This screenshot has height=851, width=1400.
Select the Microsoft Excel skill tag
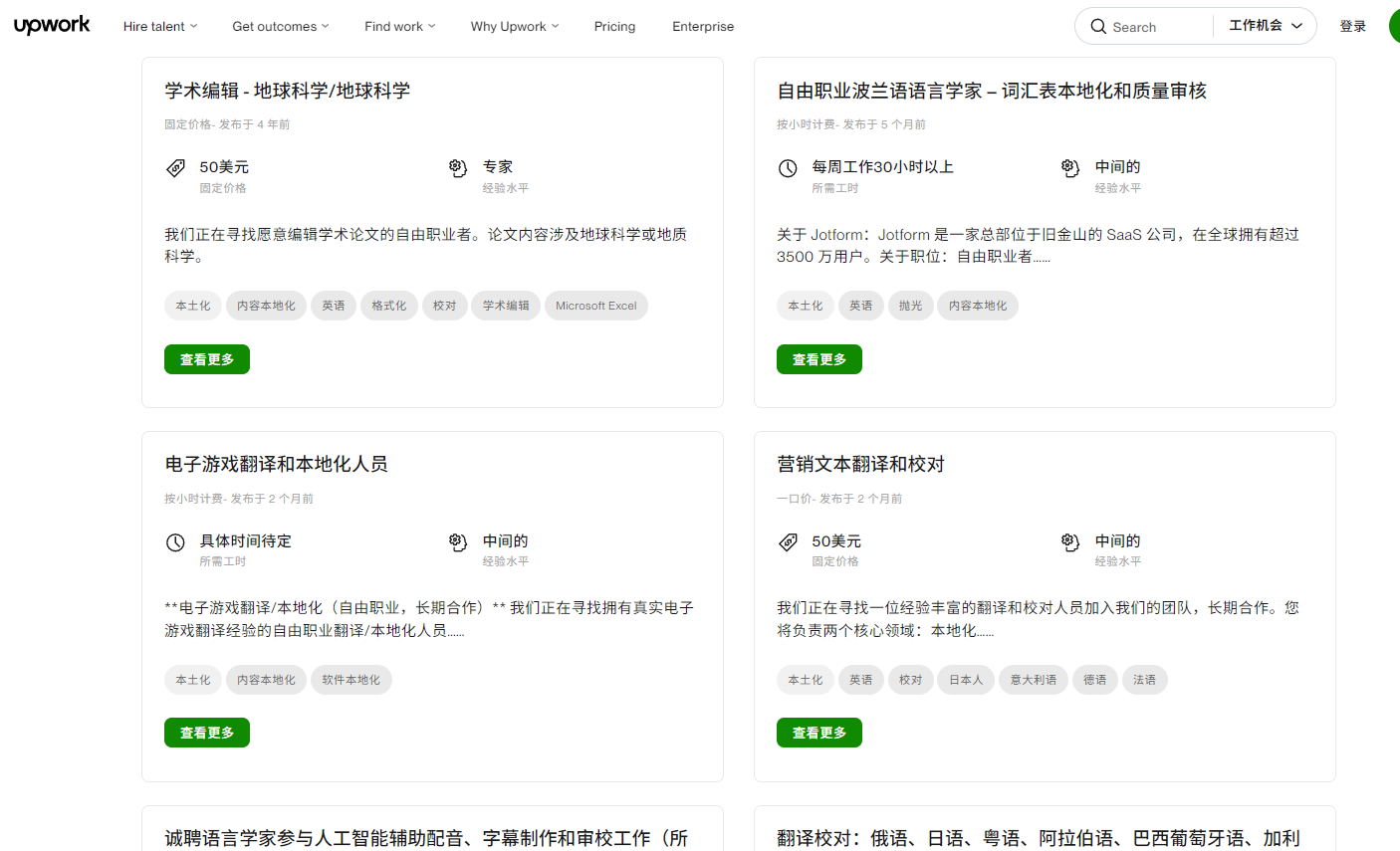coord(596,306)
